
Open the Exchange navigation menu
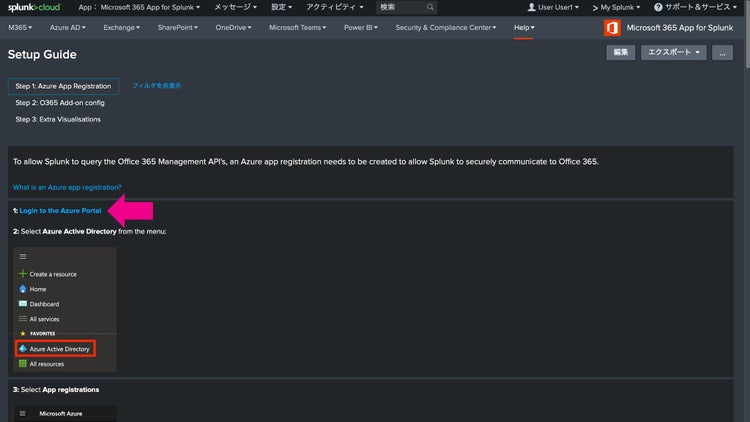pos(121,28)
